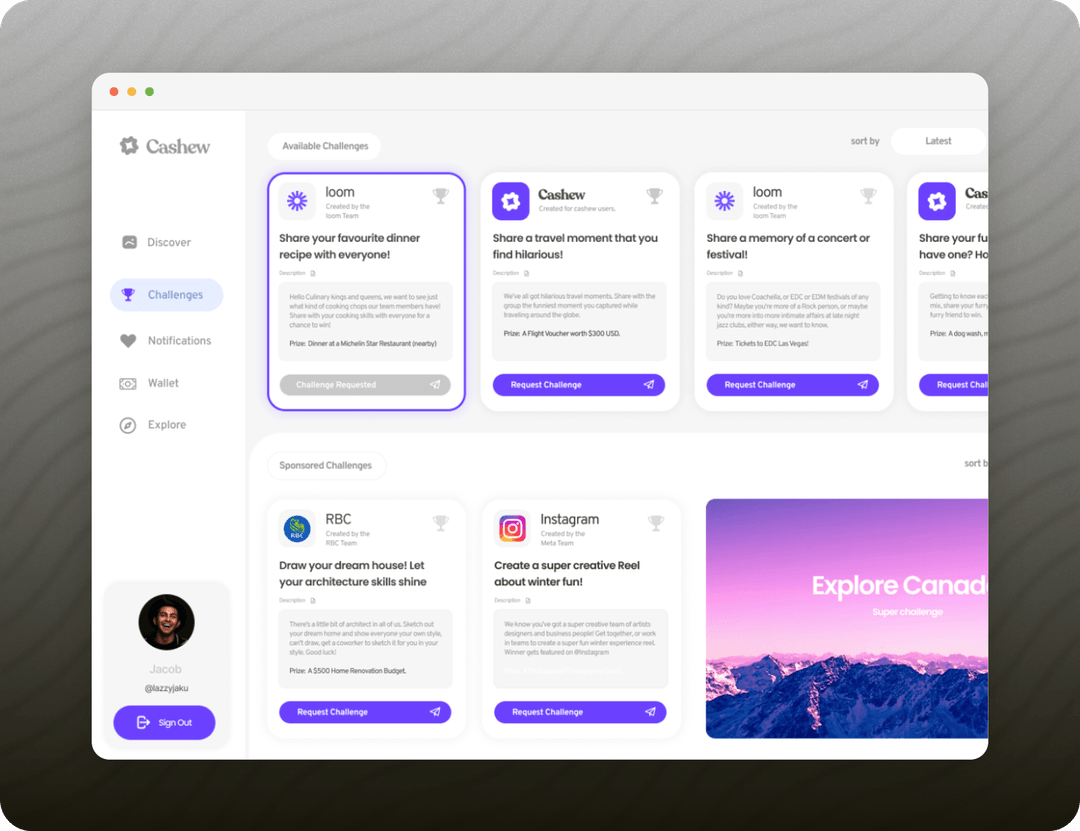Click trophy icon on travel moment card
Image resolution: width=1080 pixels, height=831 pixels.
[x=655, y=196]
